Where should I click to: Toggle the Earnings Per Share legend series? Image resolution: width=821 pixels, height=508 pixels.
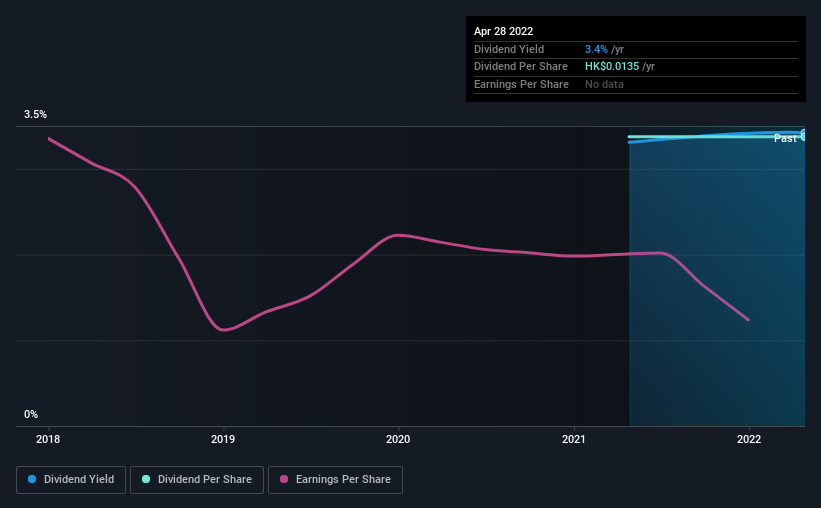(x=335, y=480)
